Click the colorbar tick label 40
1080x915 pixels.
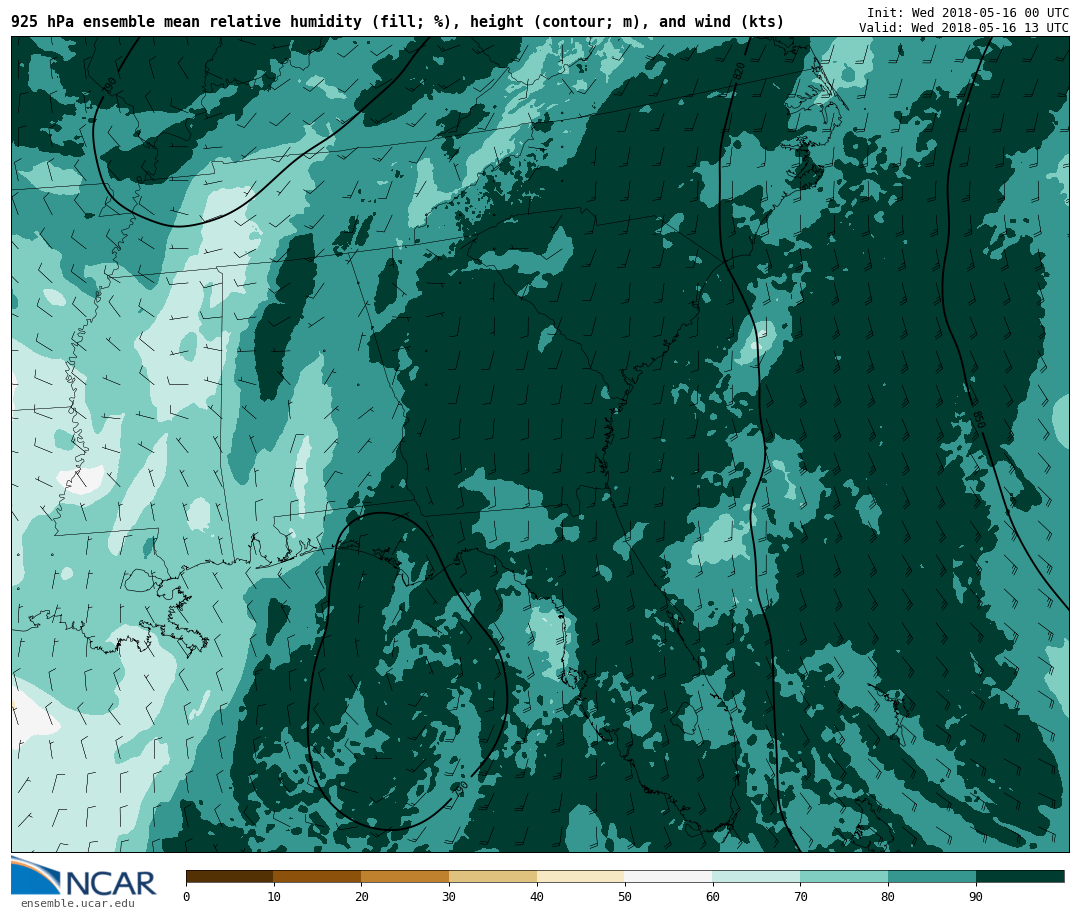(537, 896)
